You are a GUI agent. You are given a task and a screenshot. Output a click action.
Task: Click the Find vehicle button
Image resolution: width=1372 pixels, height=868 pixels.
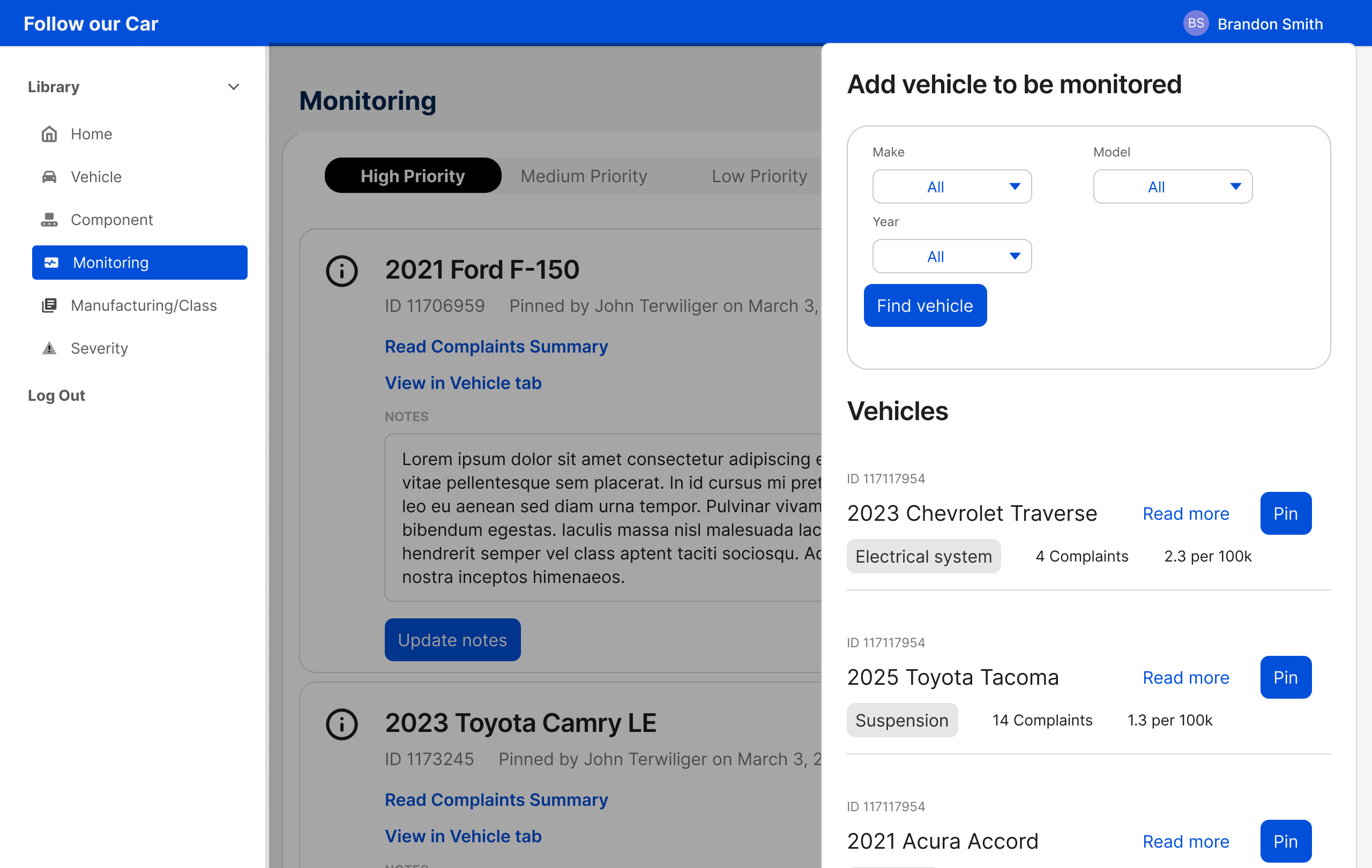pyautogui.click(x=924, y=305)
